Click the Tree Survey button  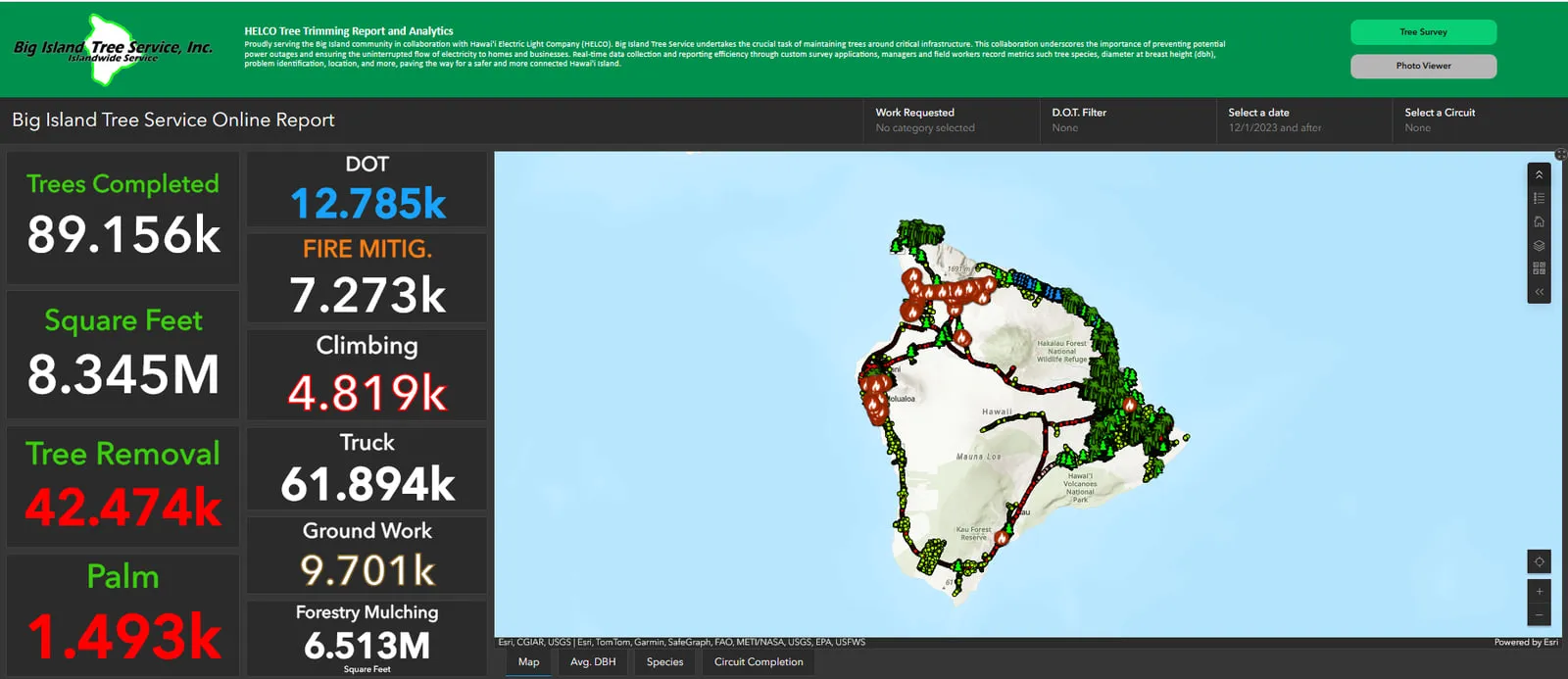(x=1423, y=32)
